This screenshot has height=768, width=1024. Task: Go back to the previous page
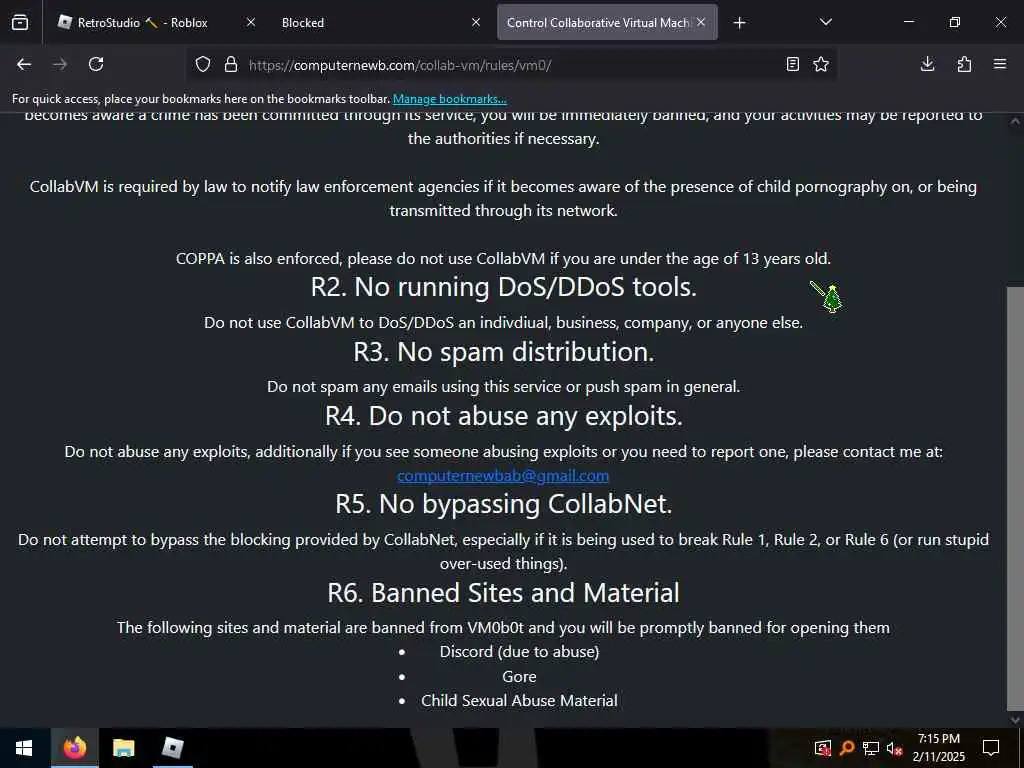point(24,64)
